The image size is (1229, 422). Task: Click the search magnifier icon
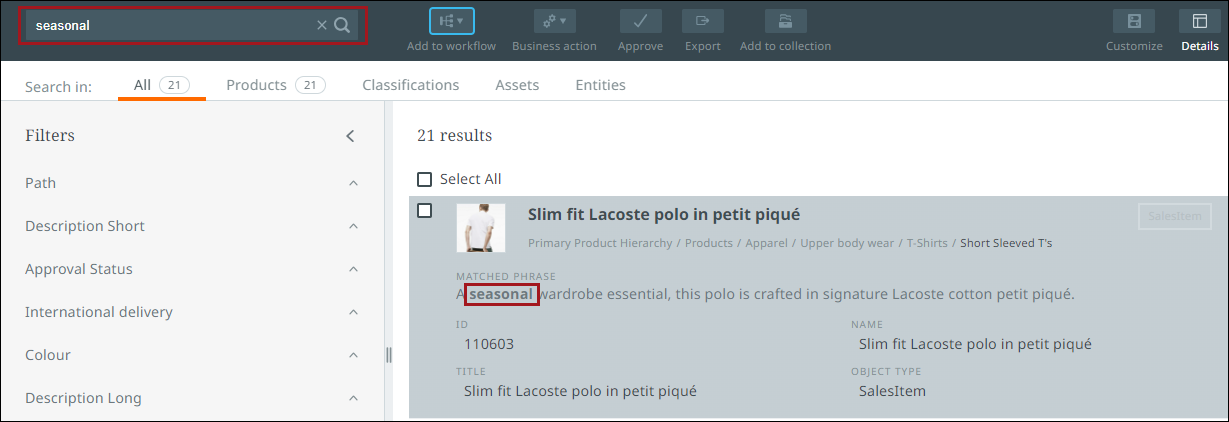(342, 25)
